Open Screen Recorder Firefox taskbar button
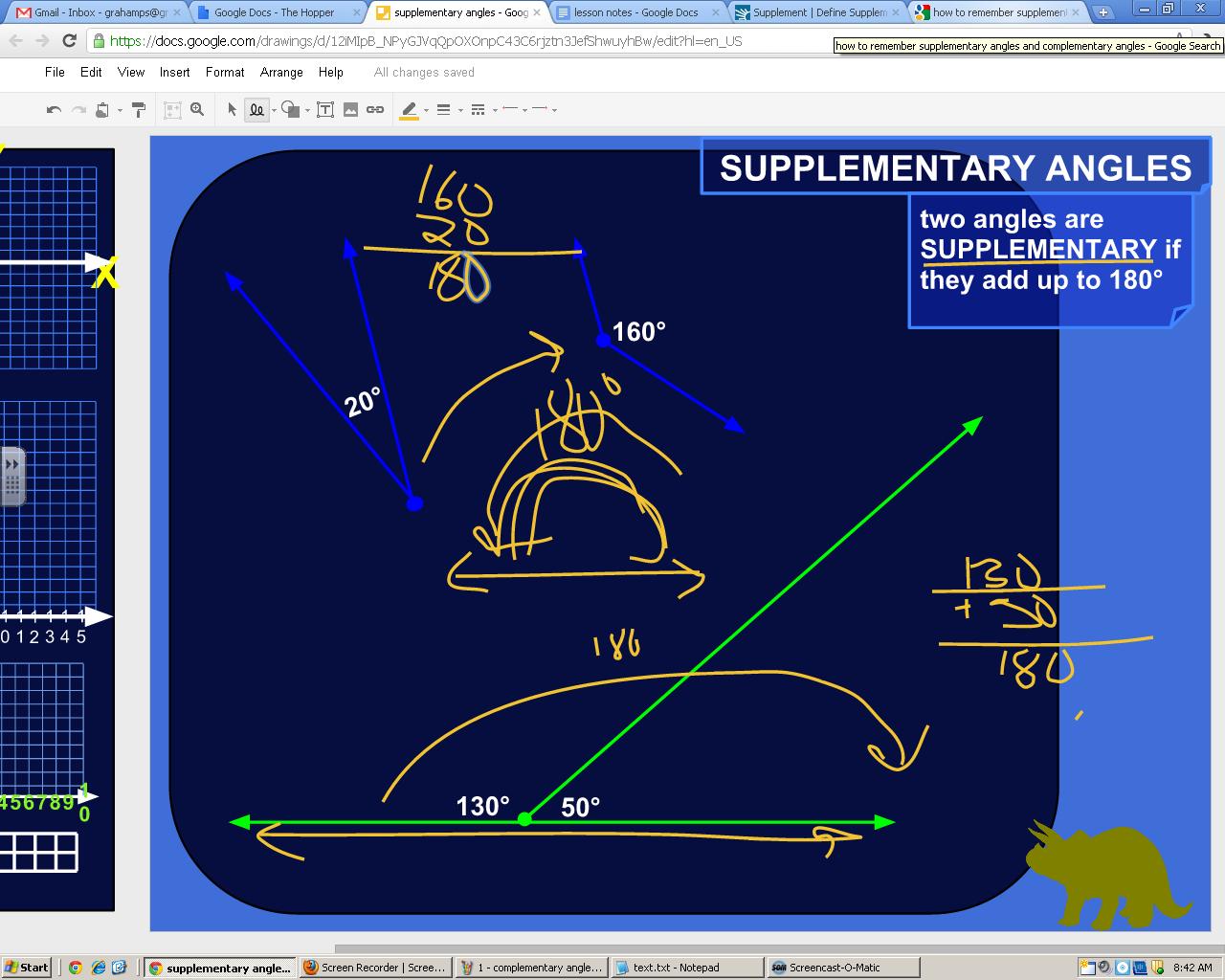 click(x=374, y=968)
